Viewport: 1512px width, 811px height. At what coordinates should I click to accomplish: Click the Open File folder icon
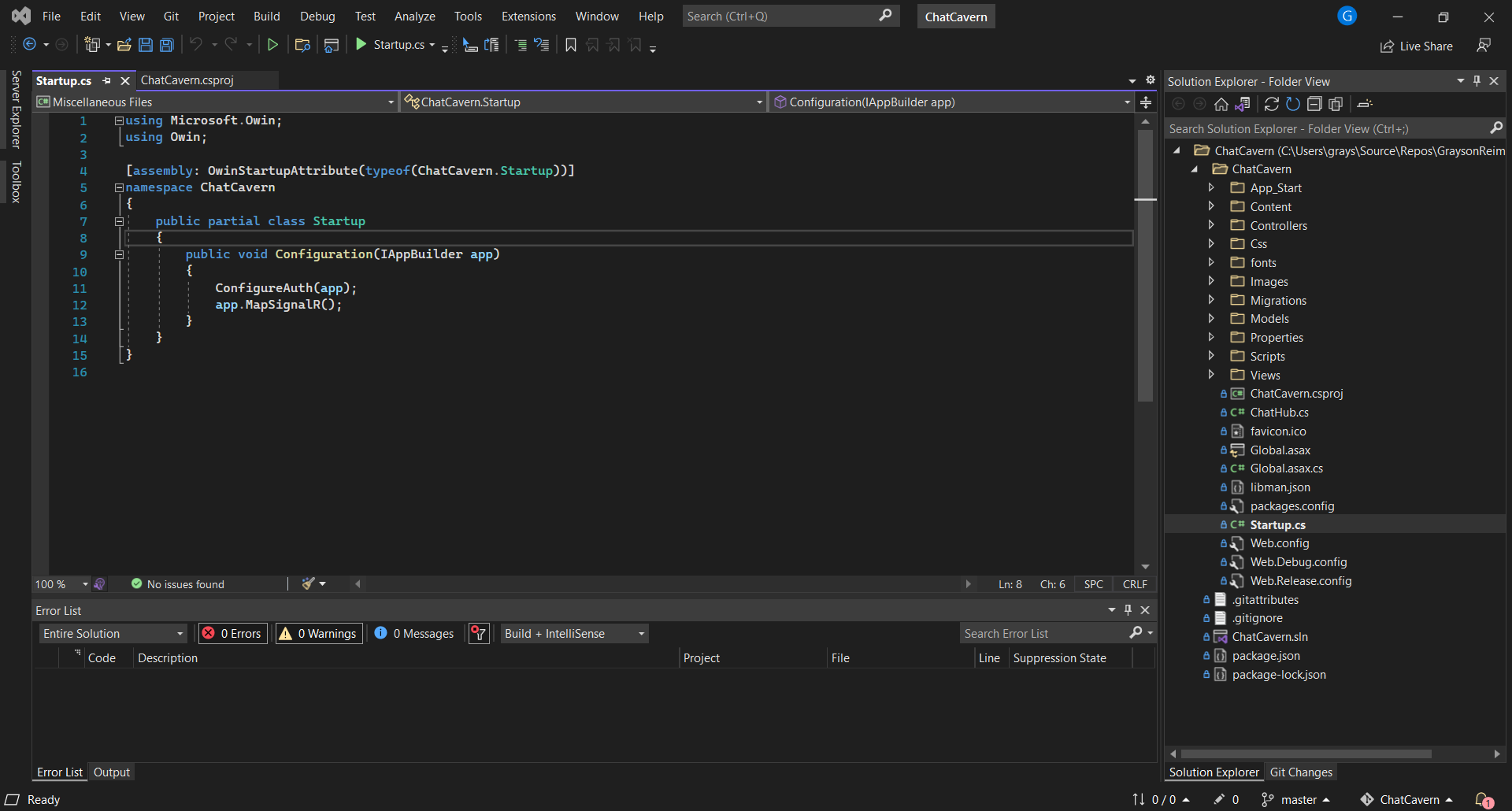(x=124, y=45)
